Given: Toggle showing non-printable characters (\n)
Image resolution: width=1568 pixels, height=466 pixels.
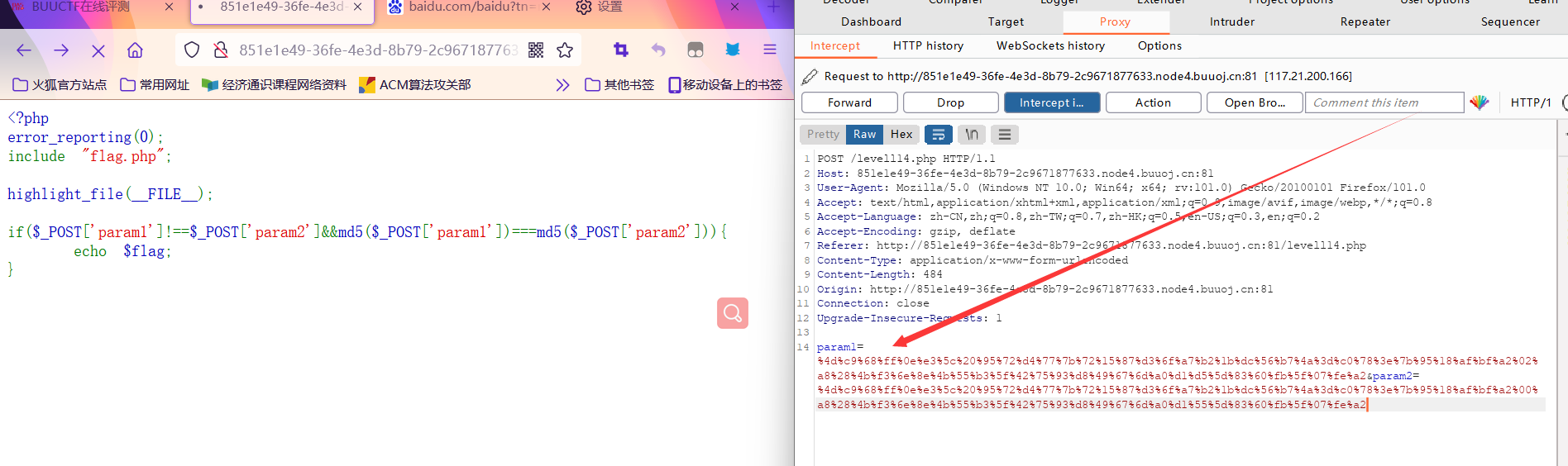Looking at the screenshot, I should [x=972, y=135].
